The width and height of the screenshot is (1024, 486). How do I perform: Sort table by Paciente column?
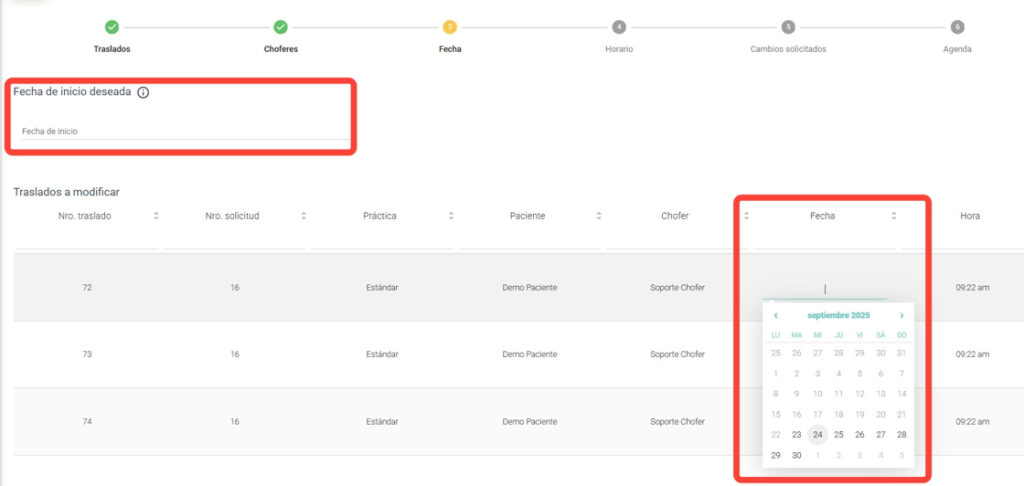click(599, 216)
